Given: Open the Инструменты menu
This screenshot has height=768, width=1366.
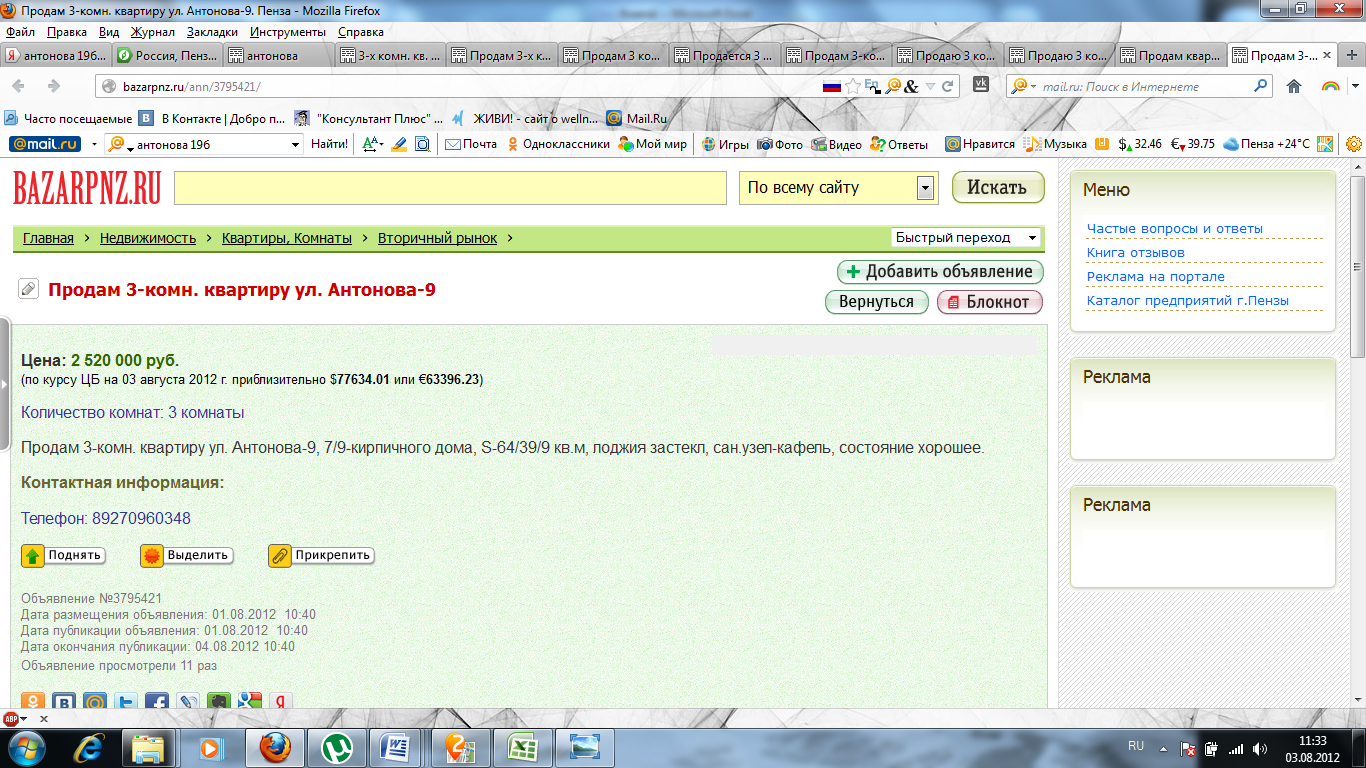Looking at the screenshot, I should (289, 32).
